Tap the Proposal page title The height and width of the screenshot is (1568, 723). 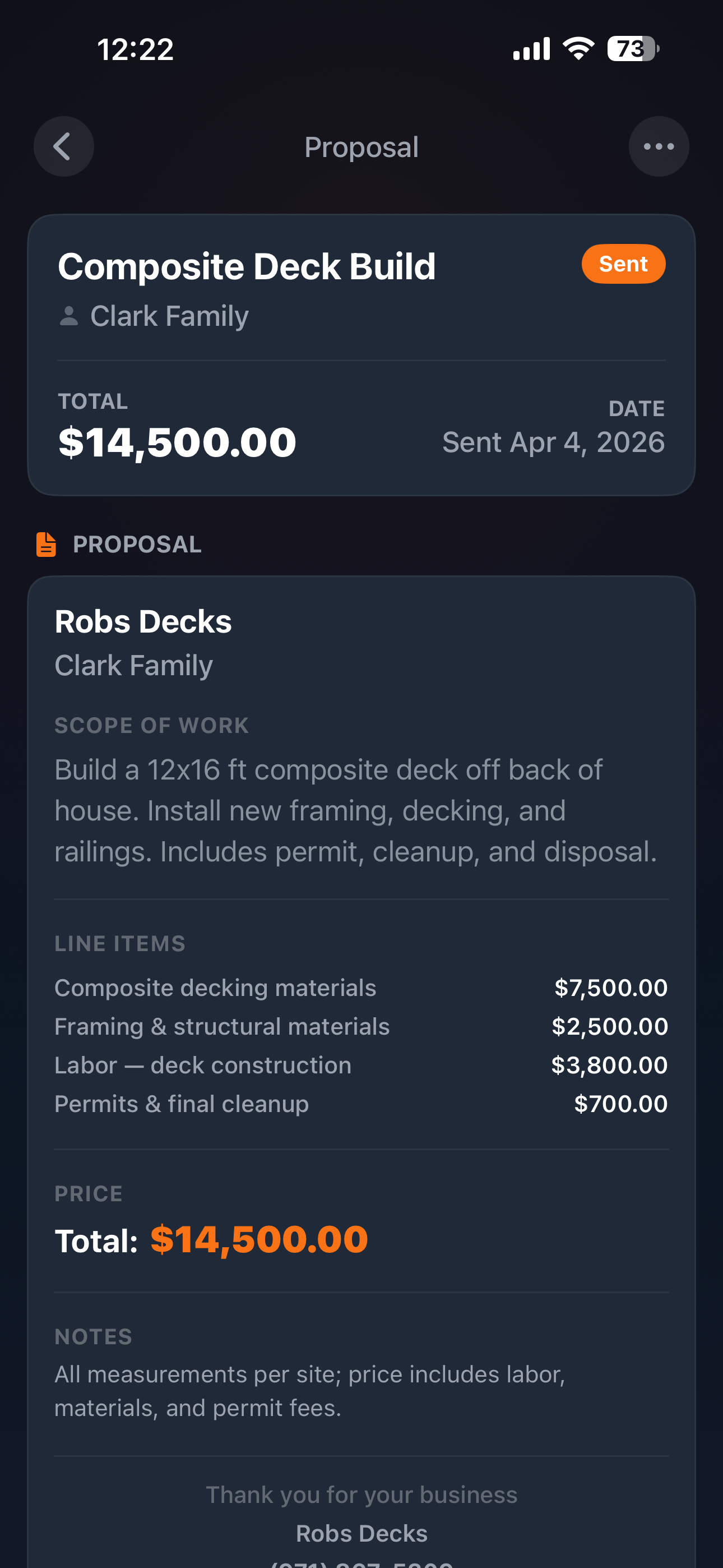coord(361,147)
